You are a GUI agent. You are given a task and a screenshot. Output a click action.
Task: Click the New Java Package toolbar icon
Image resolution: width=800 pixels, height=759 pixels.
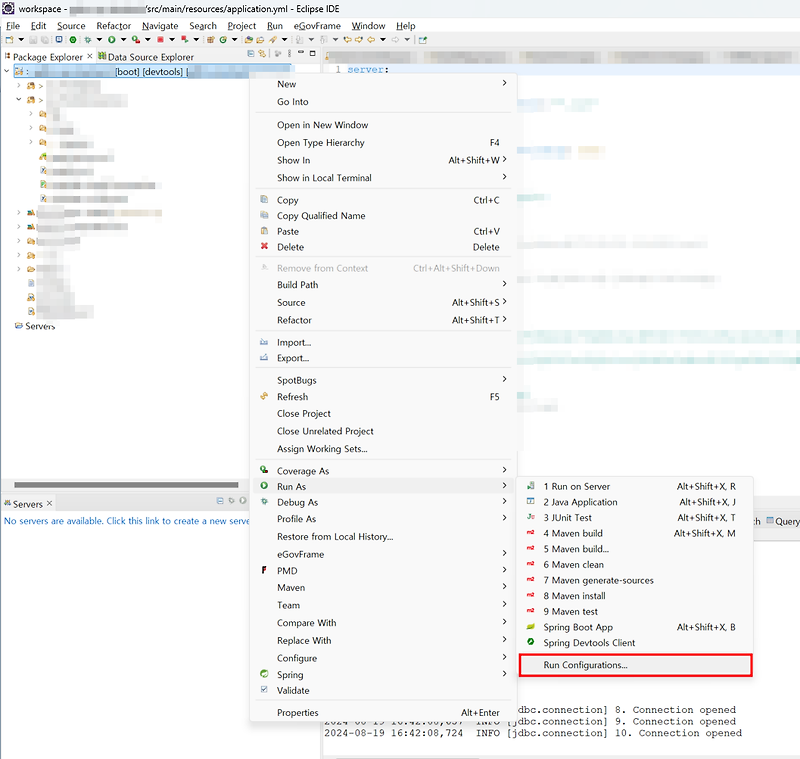point(210,40)
